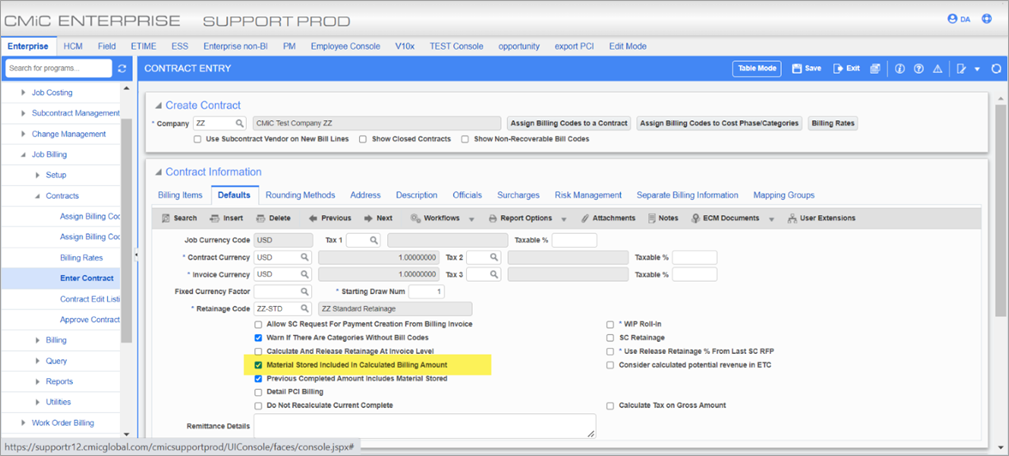The height and width of the screenshot is (456, 1009).
Task: Open the ECM Documents dropdown arrow
Action: point(772,219)
